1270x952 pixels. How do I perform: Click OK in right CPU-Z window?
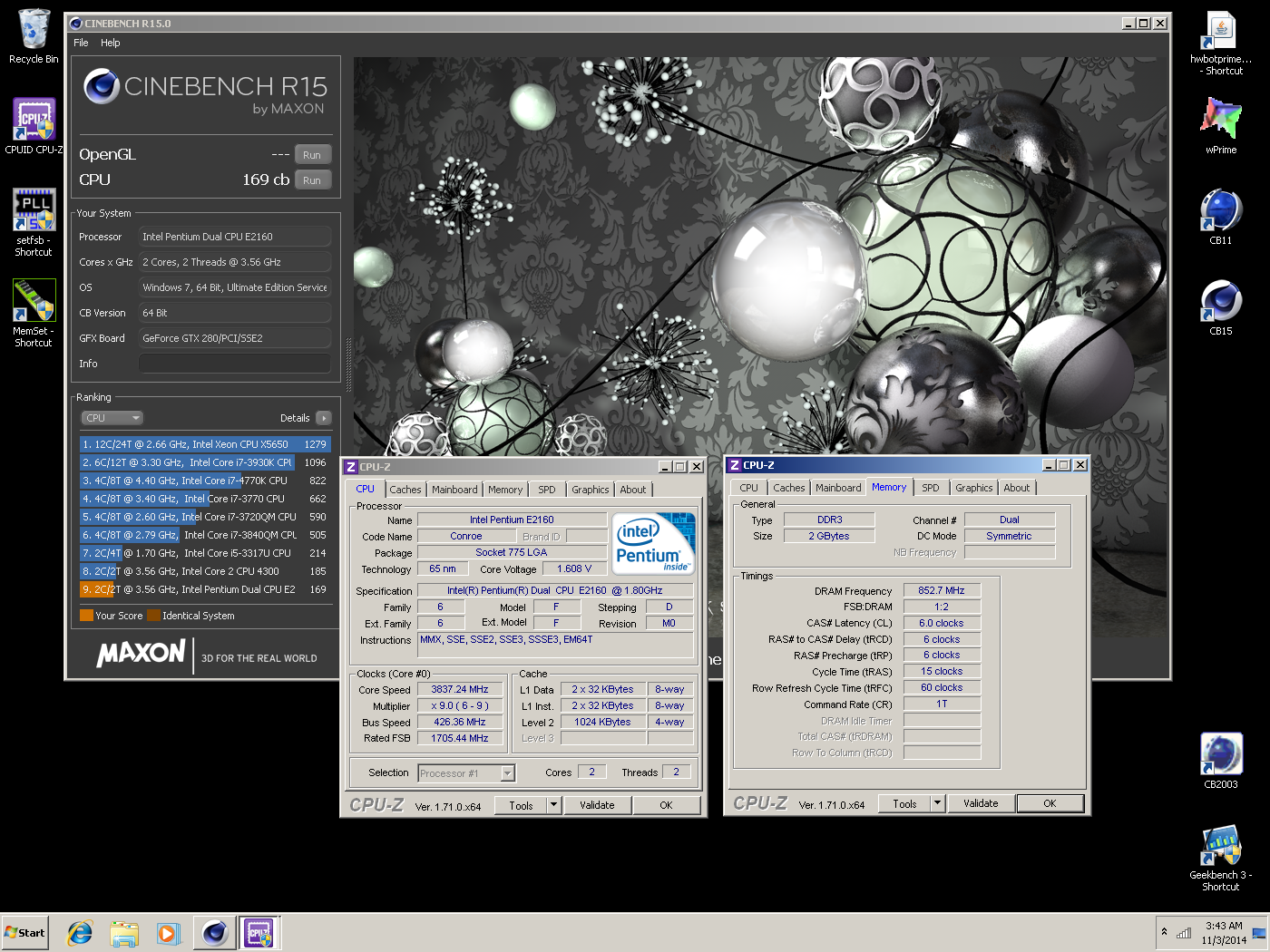(x=1050, y=803)
